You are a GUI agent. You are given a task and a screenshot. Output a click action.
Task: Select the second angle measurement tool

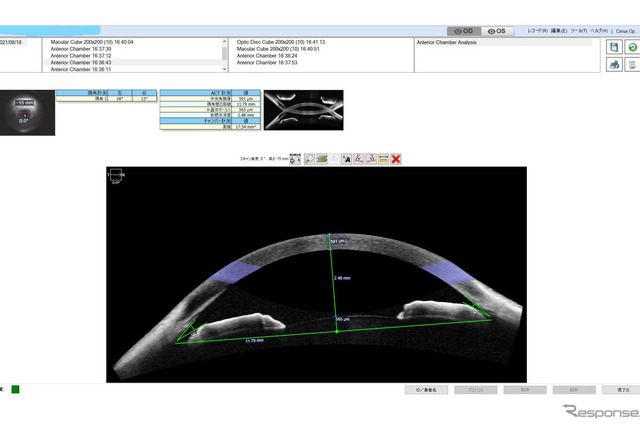371,159
